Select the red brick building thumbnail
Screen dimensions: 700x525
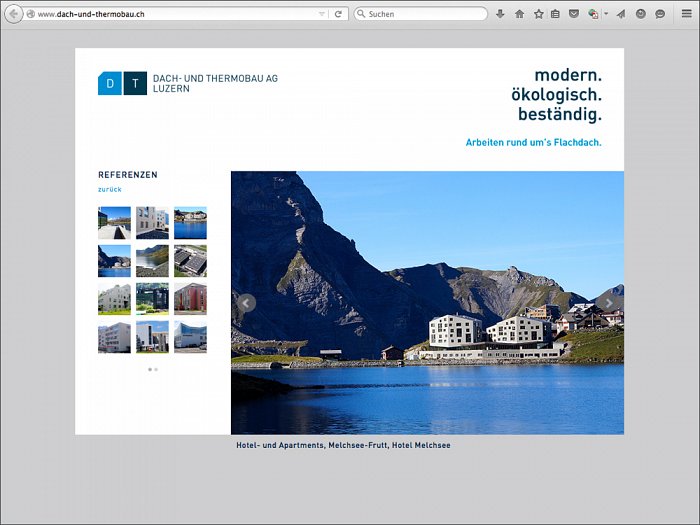pyautogui.click(x=190, y=298)
